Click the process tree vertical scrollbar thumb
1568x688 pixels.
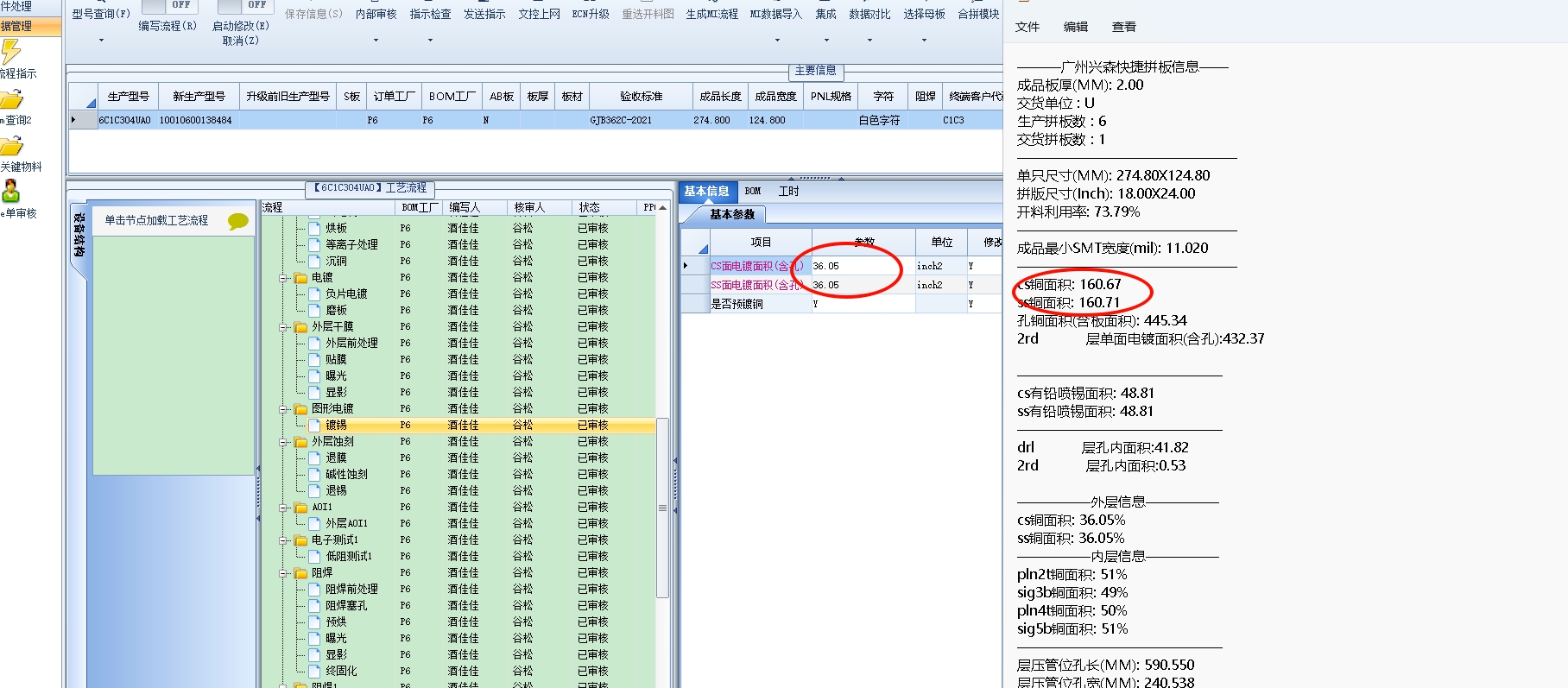point(662,508)
